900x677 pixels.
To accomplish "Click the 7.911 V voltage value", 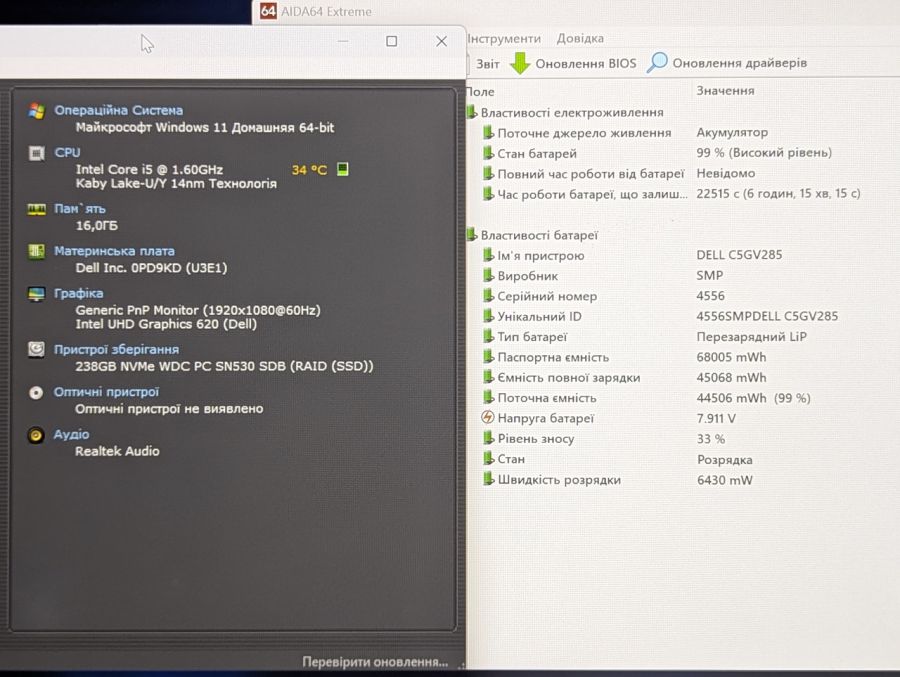I will pos(716,418).
